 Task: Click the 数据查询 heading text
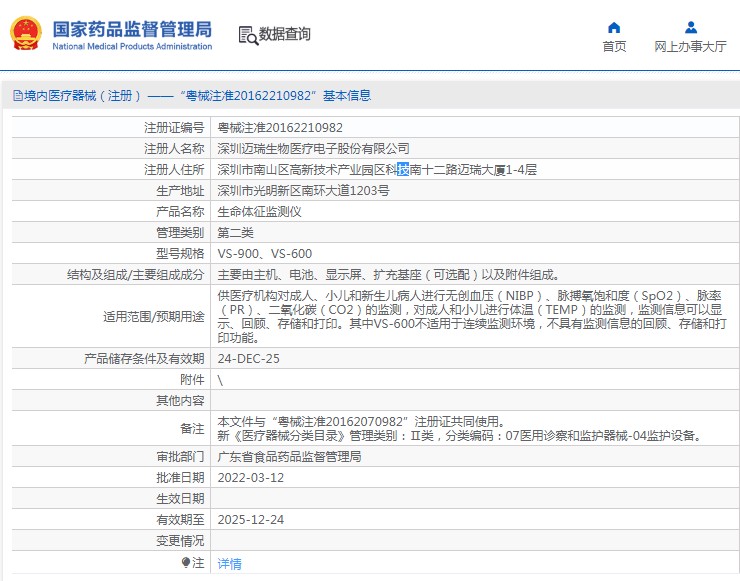click(285, 35)
